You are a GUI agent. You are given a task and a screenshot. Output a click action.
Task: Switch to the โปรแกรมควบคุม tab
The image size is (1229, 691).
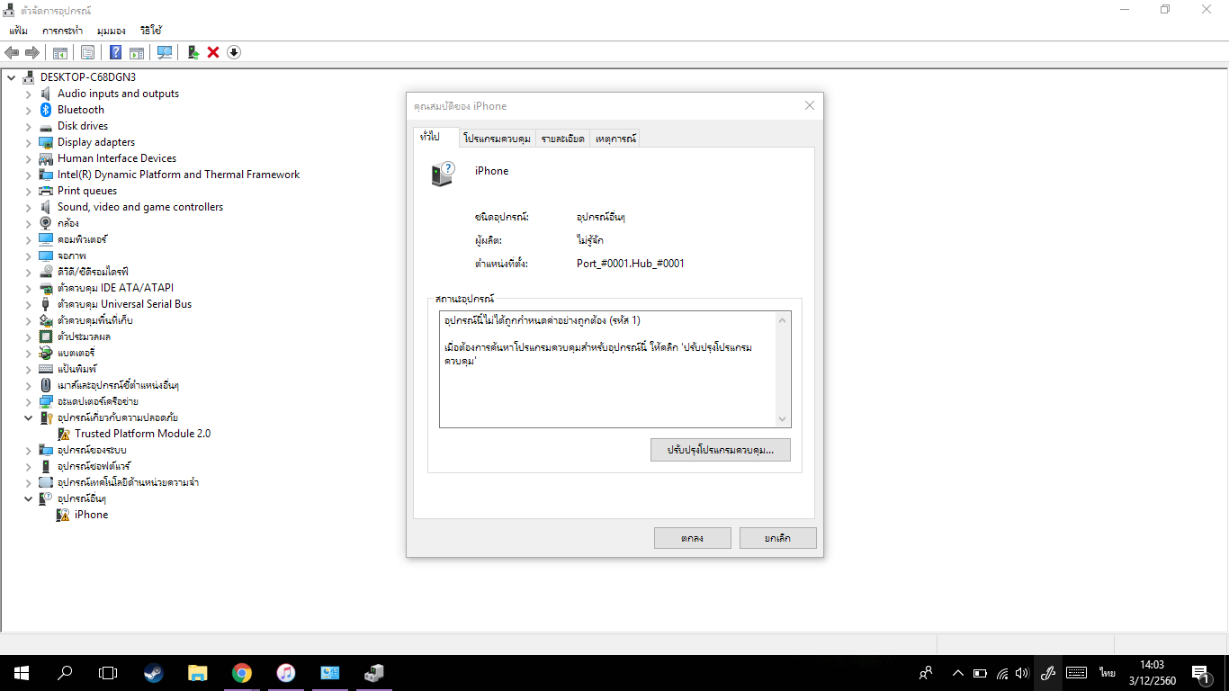click(497, 138)
